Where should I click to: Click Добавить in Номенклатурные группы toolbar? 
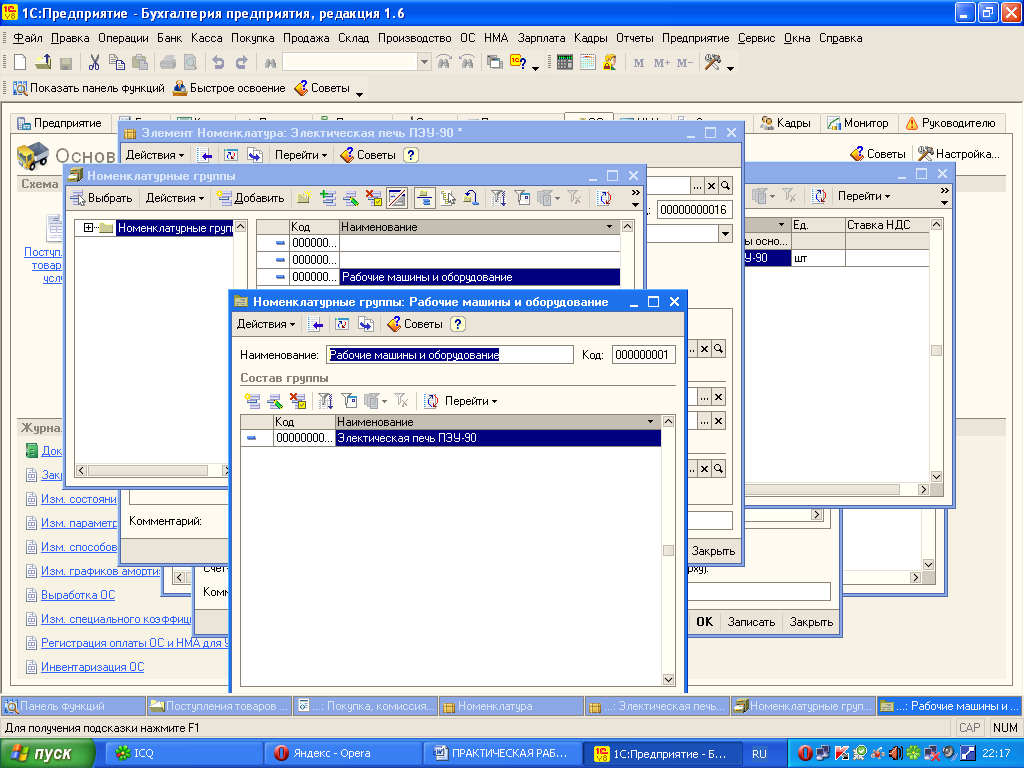point(251,198)
